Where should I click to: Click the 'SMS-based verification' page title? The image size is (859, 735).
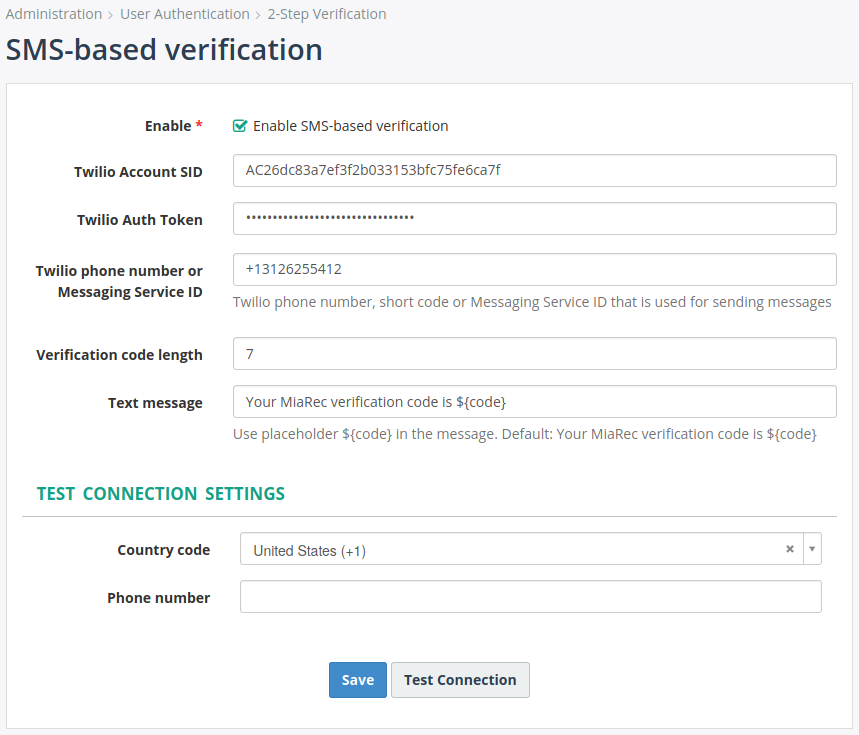[164, 49]
